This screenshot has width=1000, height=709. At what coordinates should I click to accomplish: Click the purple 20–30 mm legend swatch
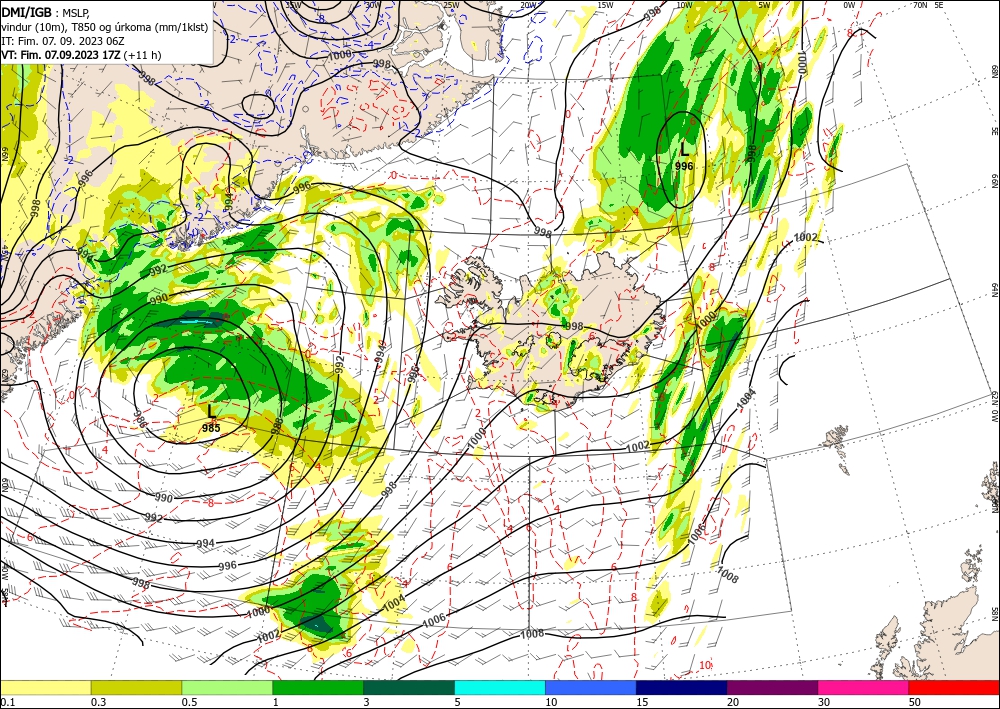tap(772, 687)
